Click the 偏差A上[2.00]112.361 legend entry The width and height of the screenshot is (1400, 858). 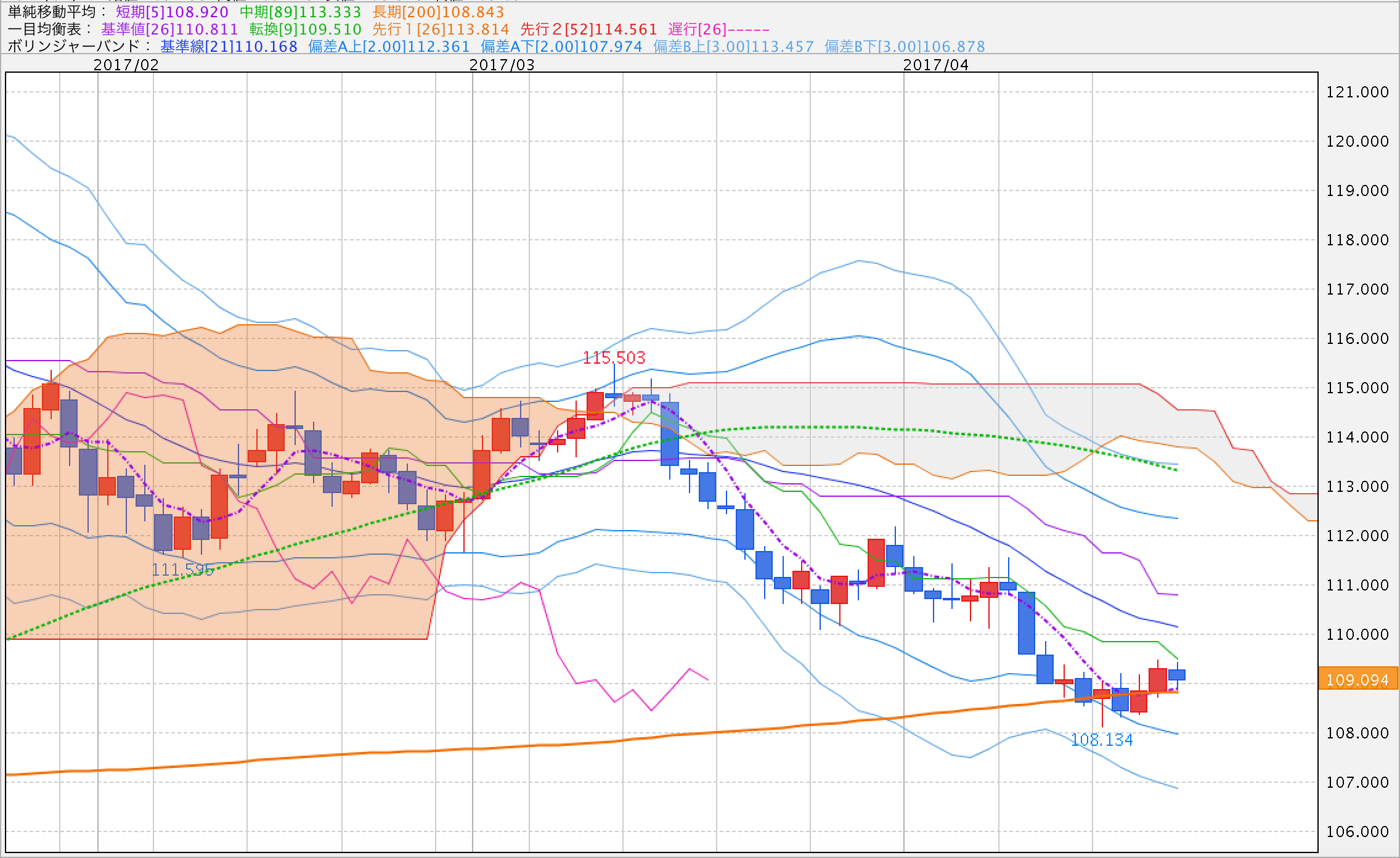[x=389, y=47]
